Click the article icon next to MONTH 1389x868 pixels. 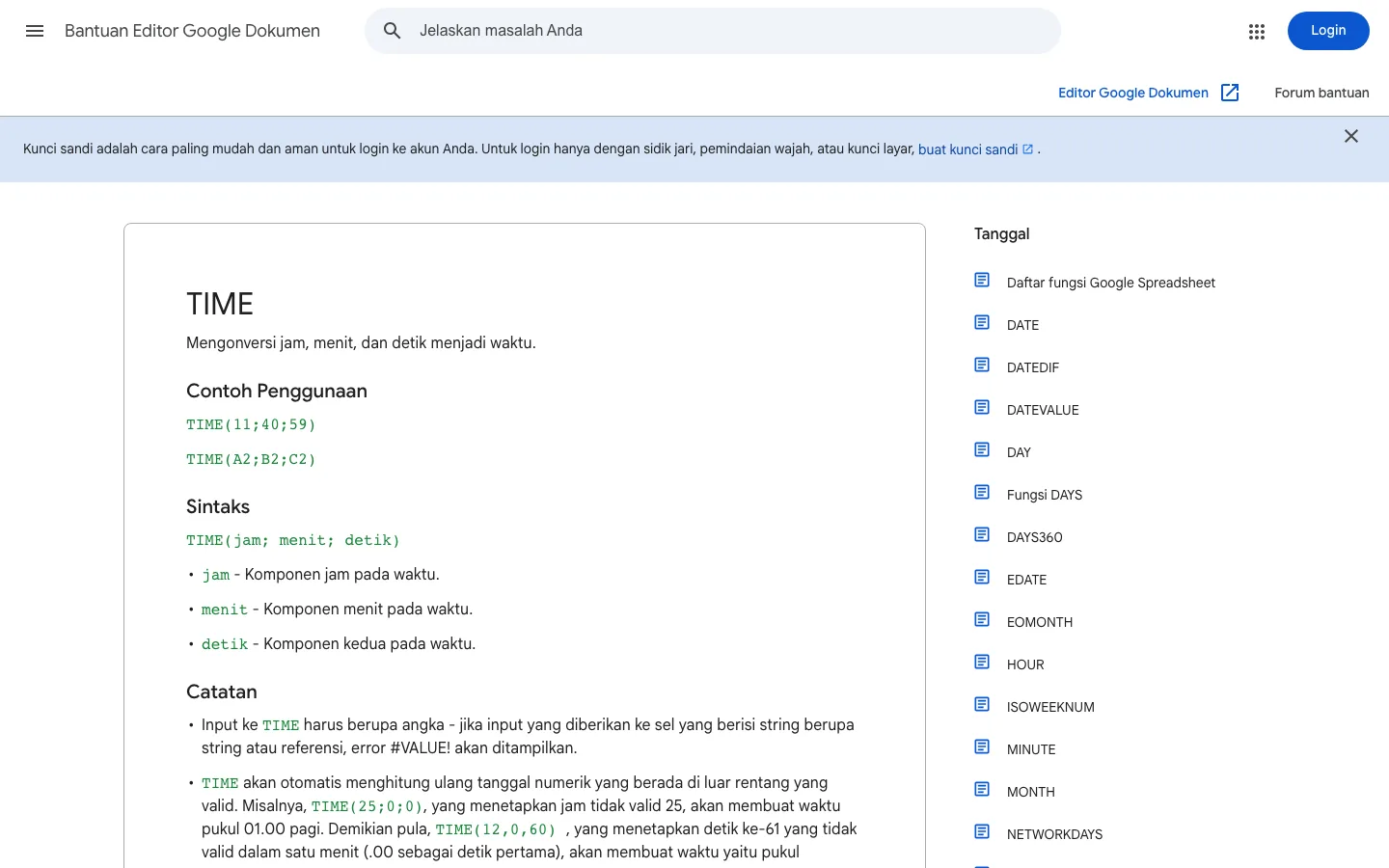click(x=982, y=790)
